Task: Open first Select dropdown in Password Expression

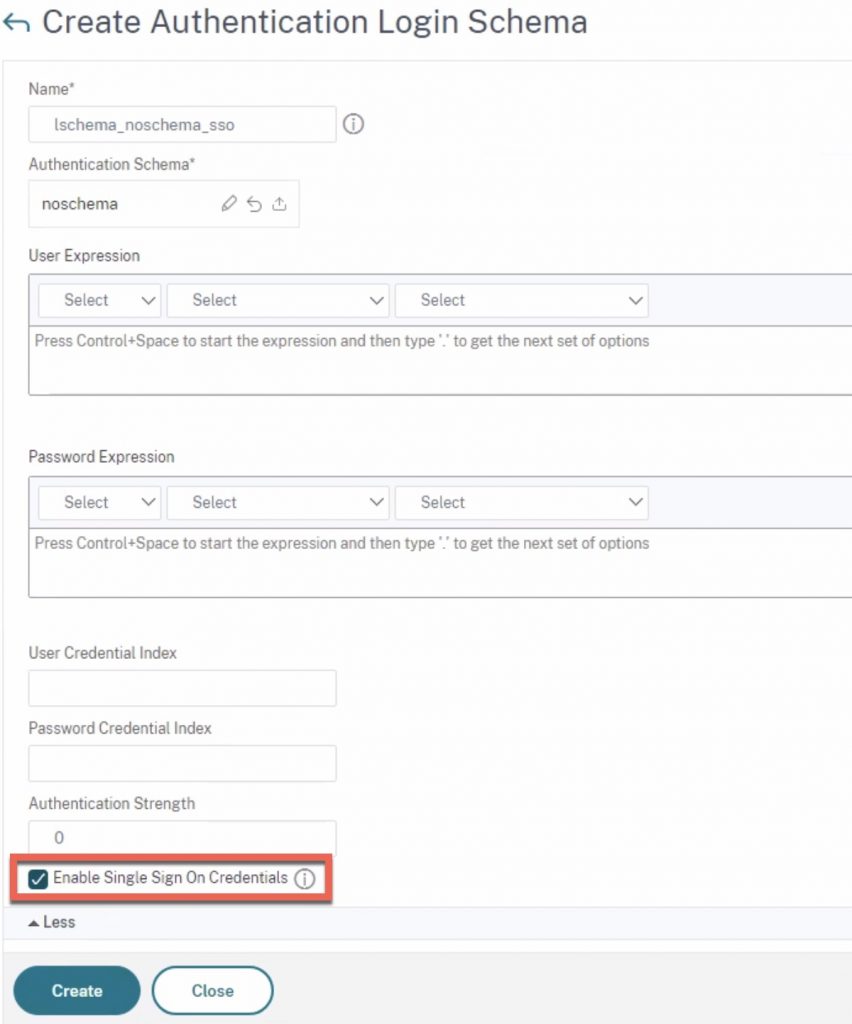Action: click(100, 502)
